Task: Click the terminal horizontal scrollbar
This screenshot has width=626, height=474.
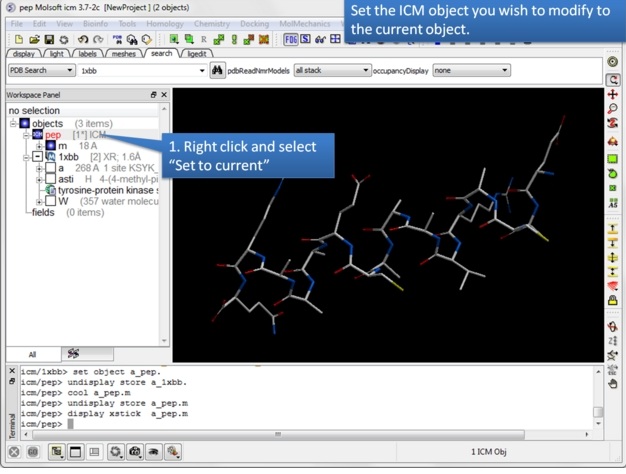Action: 278,434
